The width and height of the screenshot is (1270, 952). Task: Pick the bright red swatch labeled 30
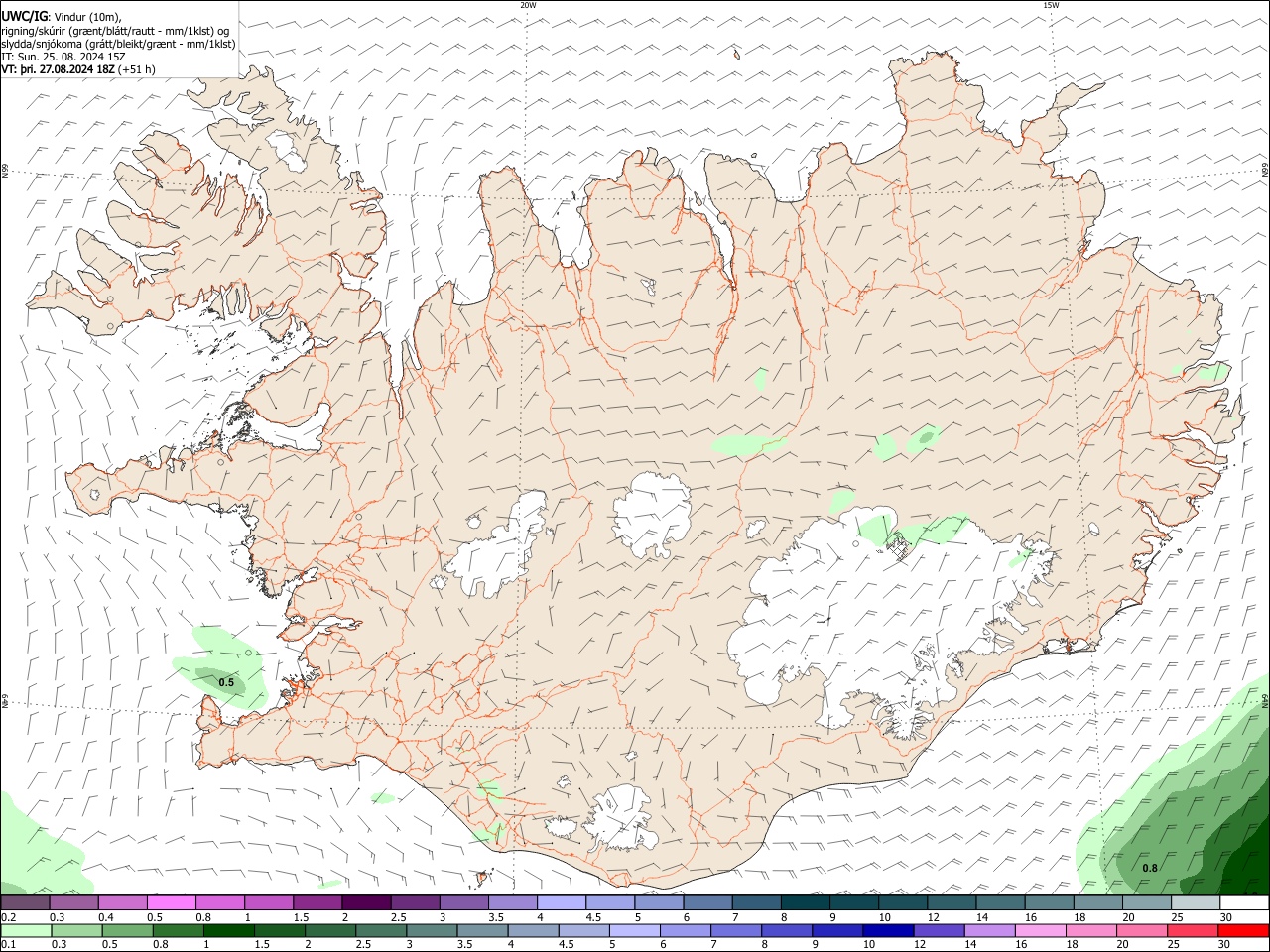(1243, 931)
